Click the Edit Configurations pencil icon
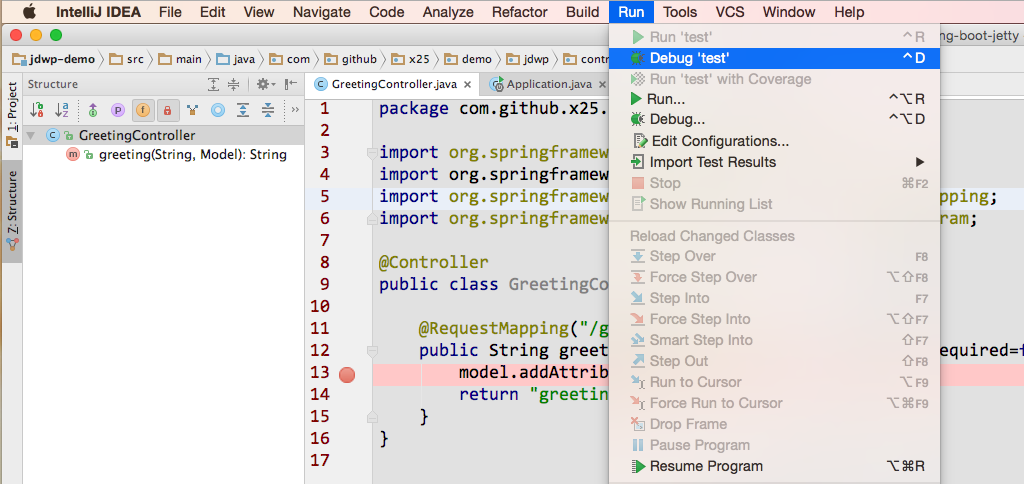This screenshot has width=1024, height=484. [x=639, y=141]
